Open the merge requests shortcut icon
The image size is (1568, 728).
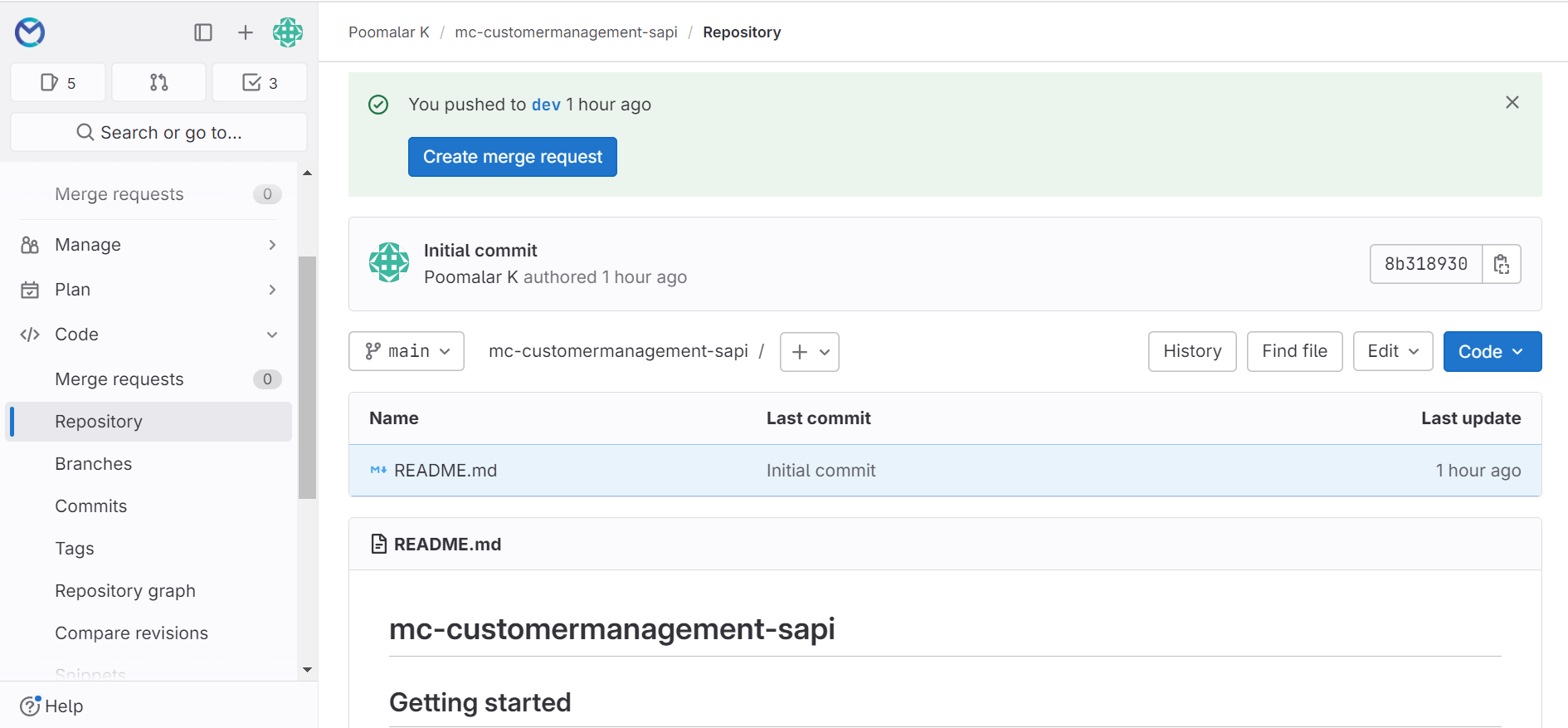click(x=158, y=82)
